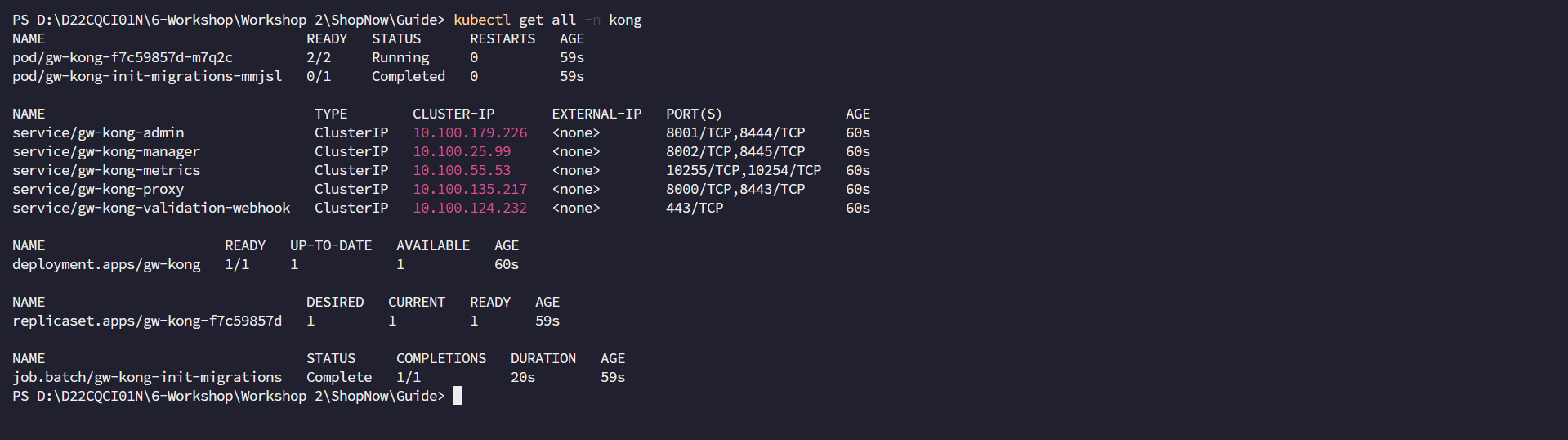Click the pod/gw-kong-f7c59857d-m7q2c pod name
The image size is (1568, 440).
[123, 57]
